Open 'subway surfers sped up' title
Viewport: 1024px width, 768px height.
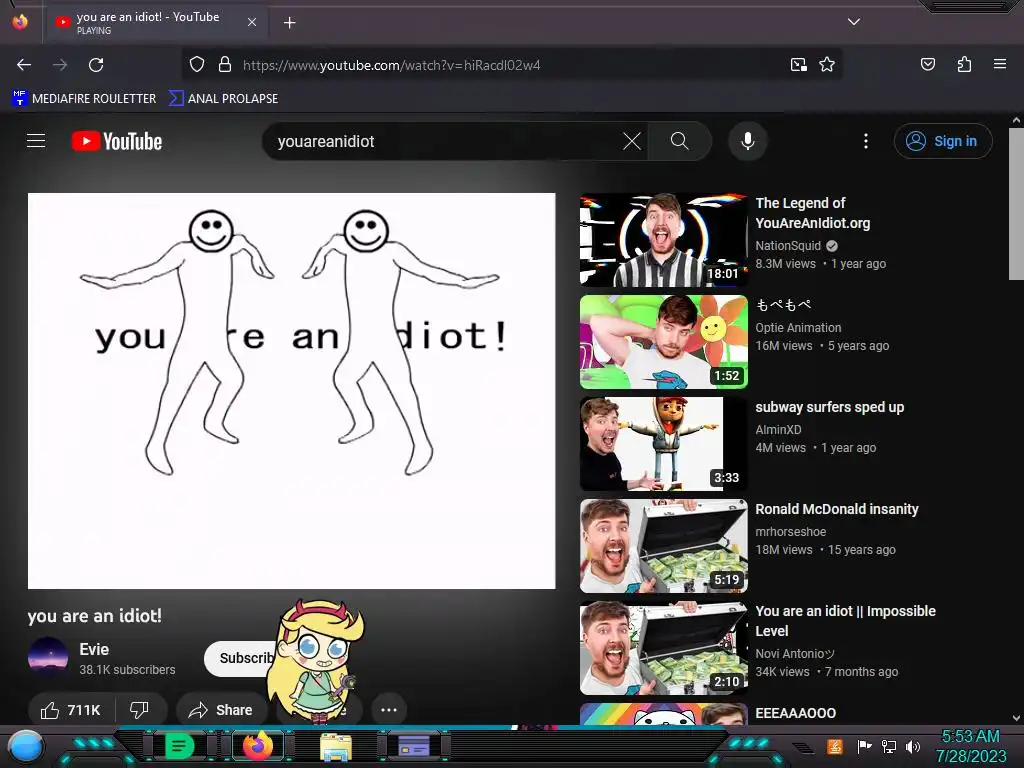[829, 407]
